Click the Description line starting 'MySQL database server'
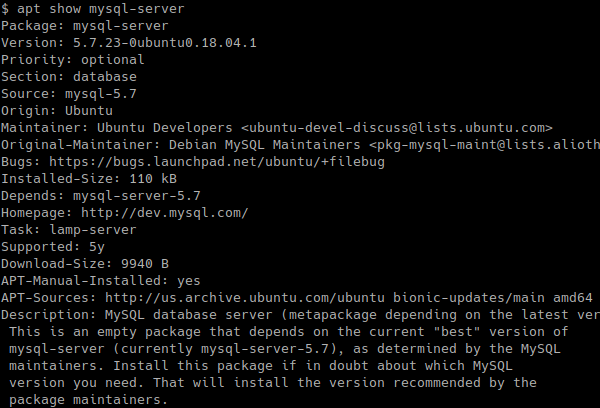The image size is (600, 408). (300, 315)
